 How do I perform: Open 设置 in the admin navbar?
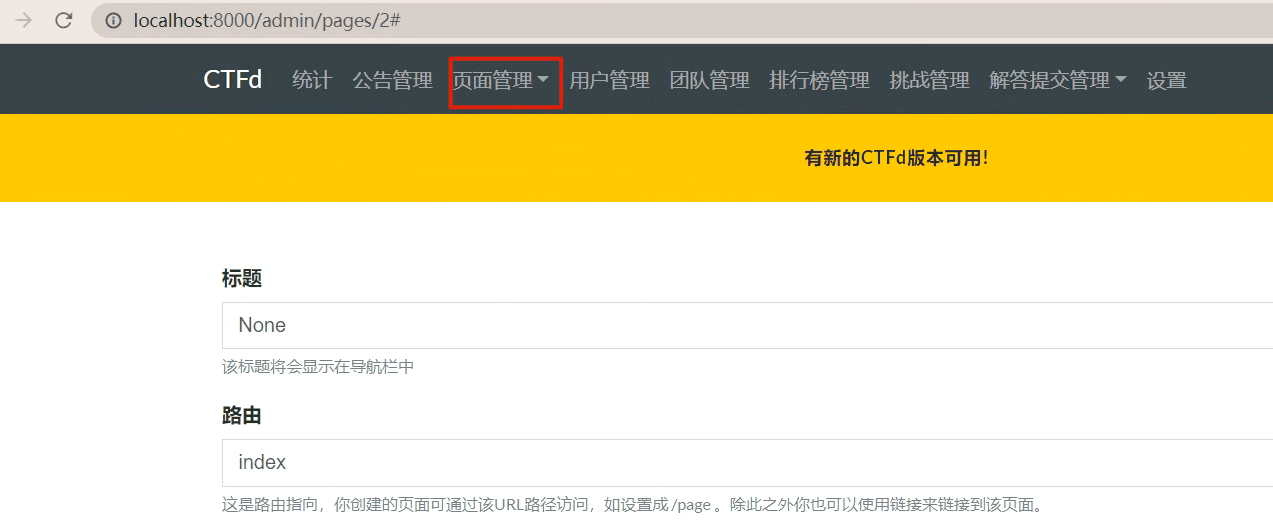[x=1166, y=81]
